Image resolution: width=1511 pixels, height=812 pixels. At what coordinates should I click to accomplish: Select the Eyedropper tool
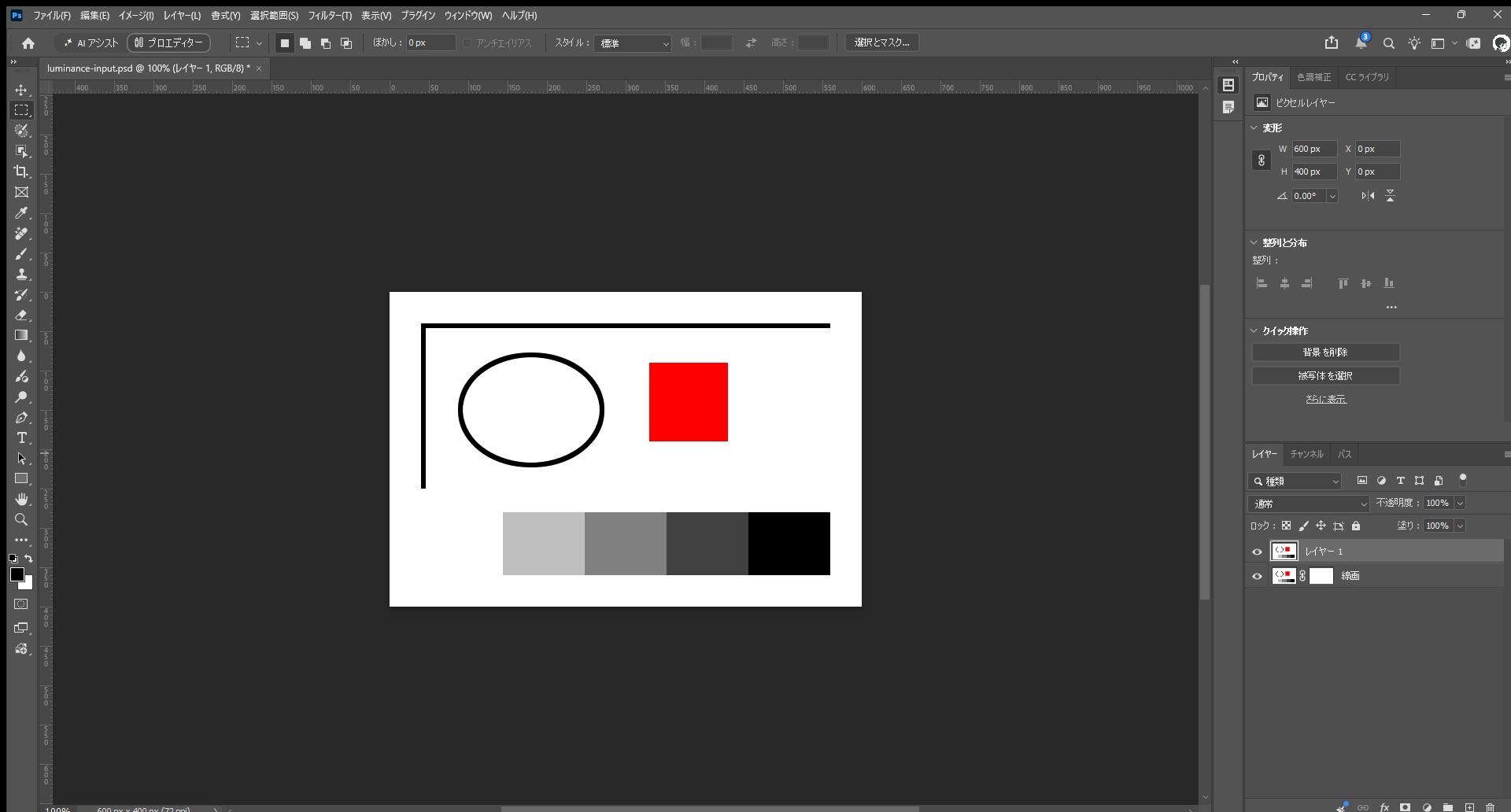(21, 212)
